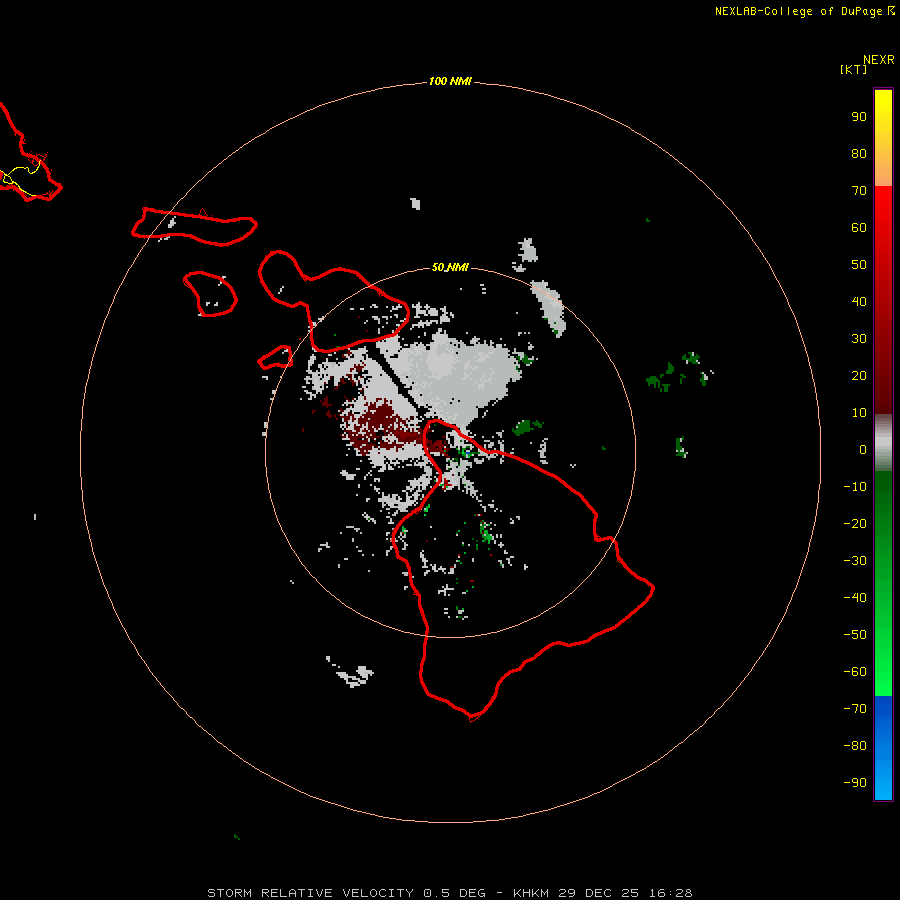
Task: Click the Molokai island outline
Action: pos(194,227)
